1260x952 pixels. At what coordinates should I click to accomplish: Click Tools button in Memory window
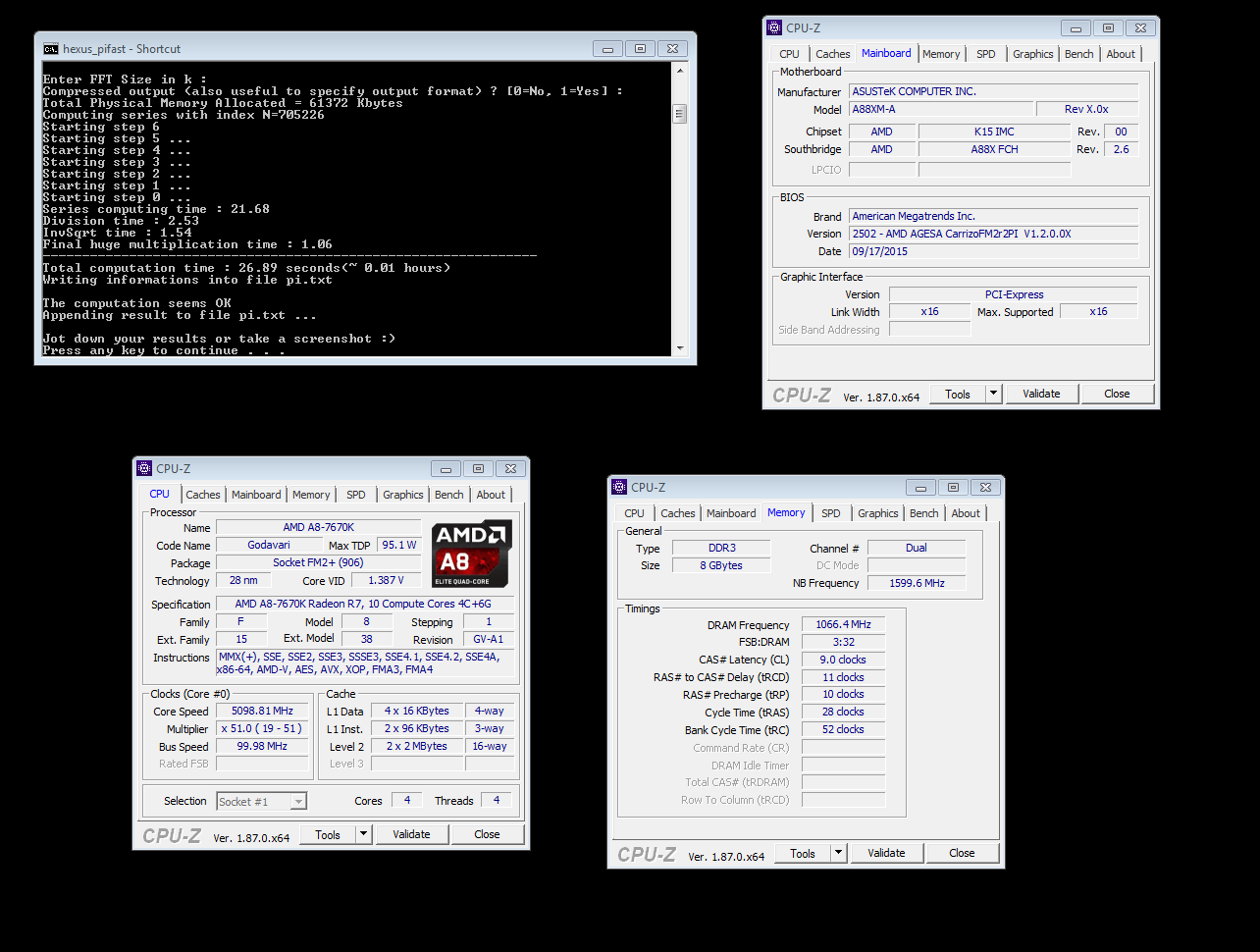[803, 853]
